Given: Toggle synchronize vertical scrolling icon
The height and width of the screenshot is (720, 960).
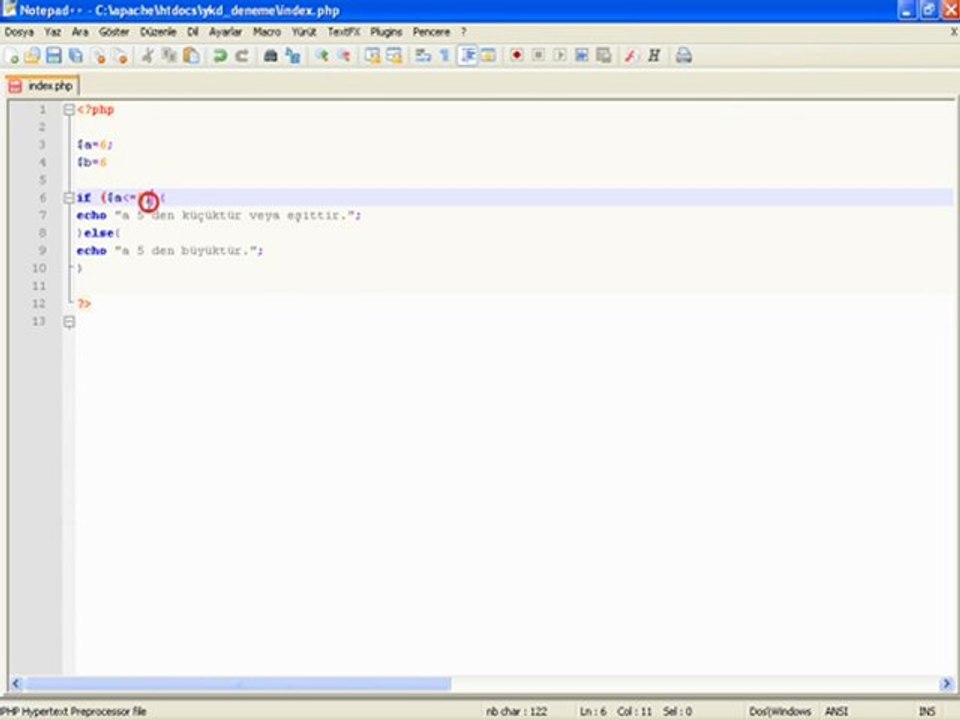Looking at the screenshot, I should [x=372, y=56].
